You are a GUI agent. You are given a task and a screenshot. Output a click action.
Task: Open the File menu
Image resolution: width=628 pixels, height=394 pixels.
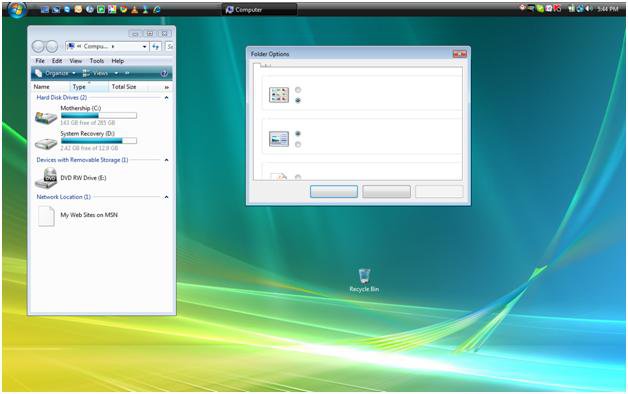pyautogui.click(x=40, y=61)
